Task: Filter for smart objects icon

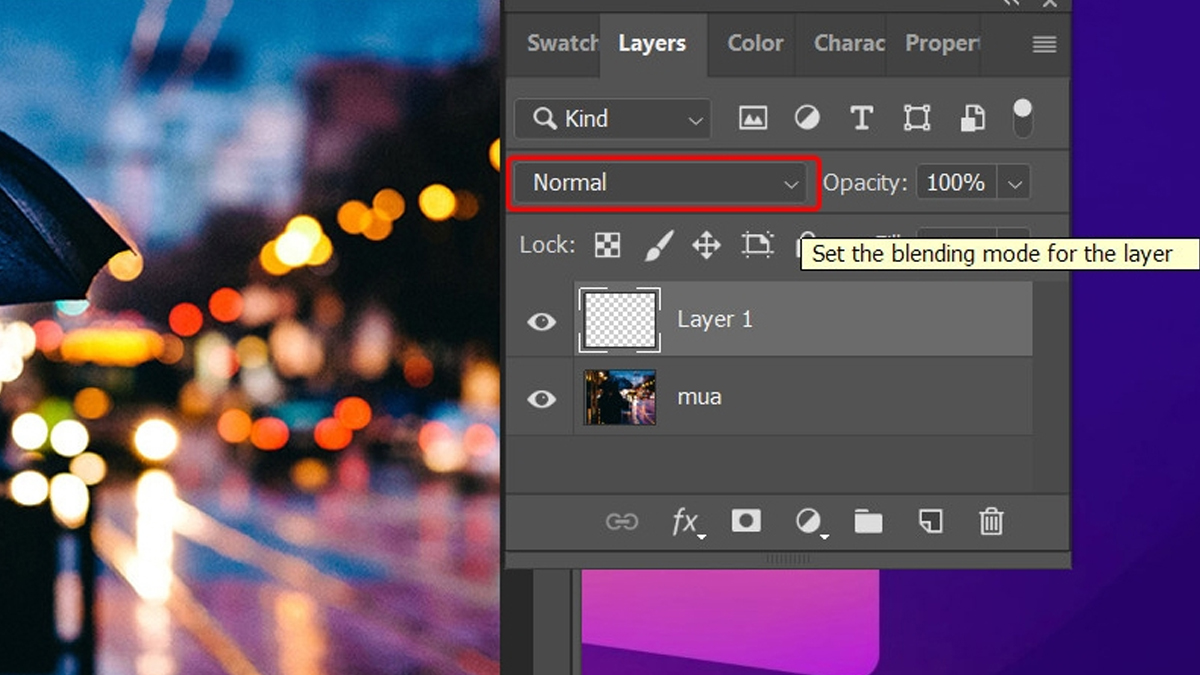Action: 972,119
